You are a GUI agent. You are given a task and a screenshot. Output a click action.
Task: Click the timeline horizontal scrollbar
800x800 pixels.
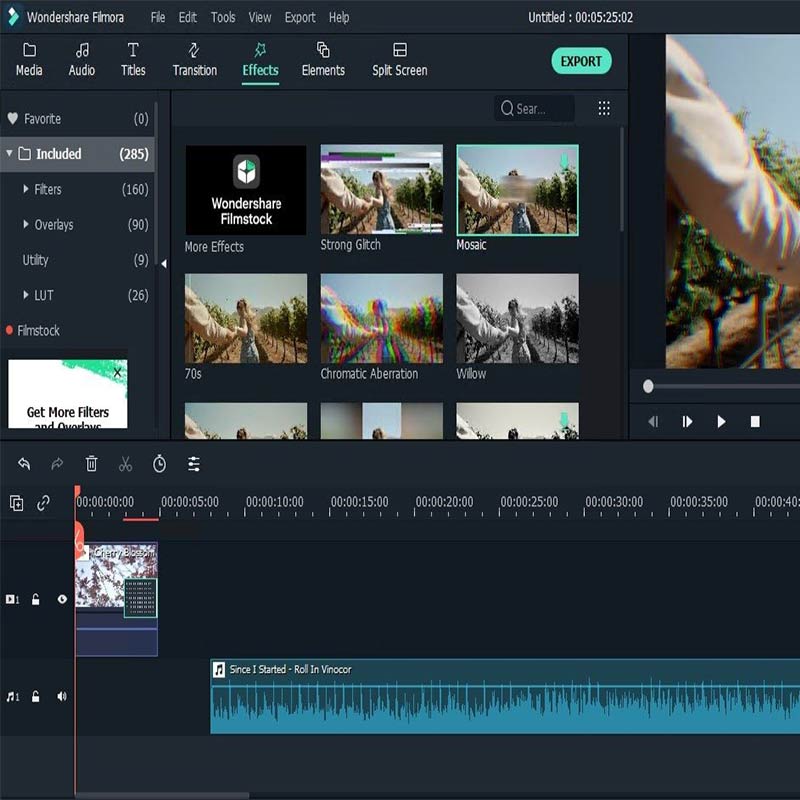pyautogui.click(x=162, y=795)
